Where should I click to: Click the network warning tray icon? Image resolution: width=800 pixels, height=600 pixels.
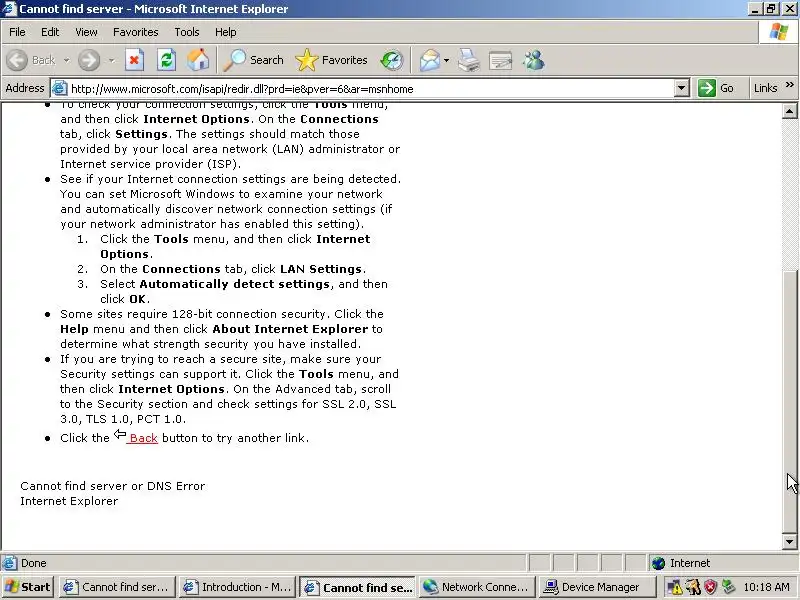coord(675,587)
